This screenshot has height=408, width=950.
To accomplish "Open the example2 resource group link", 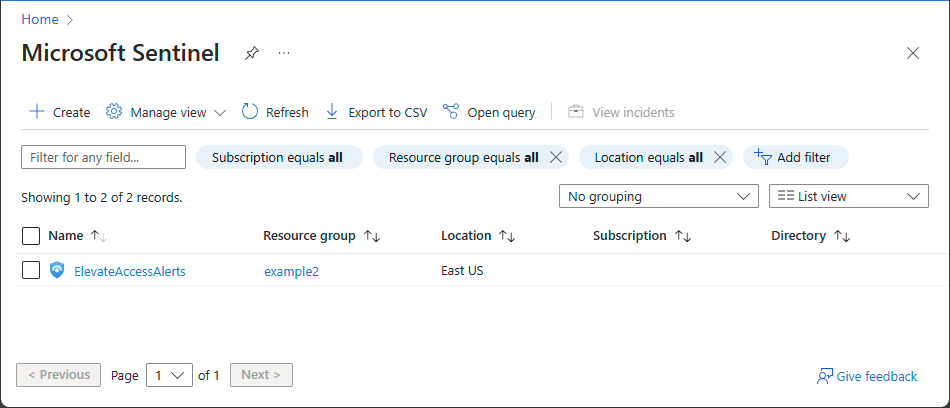I will tap(291, 271).
